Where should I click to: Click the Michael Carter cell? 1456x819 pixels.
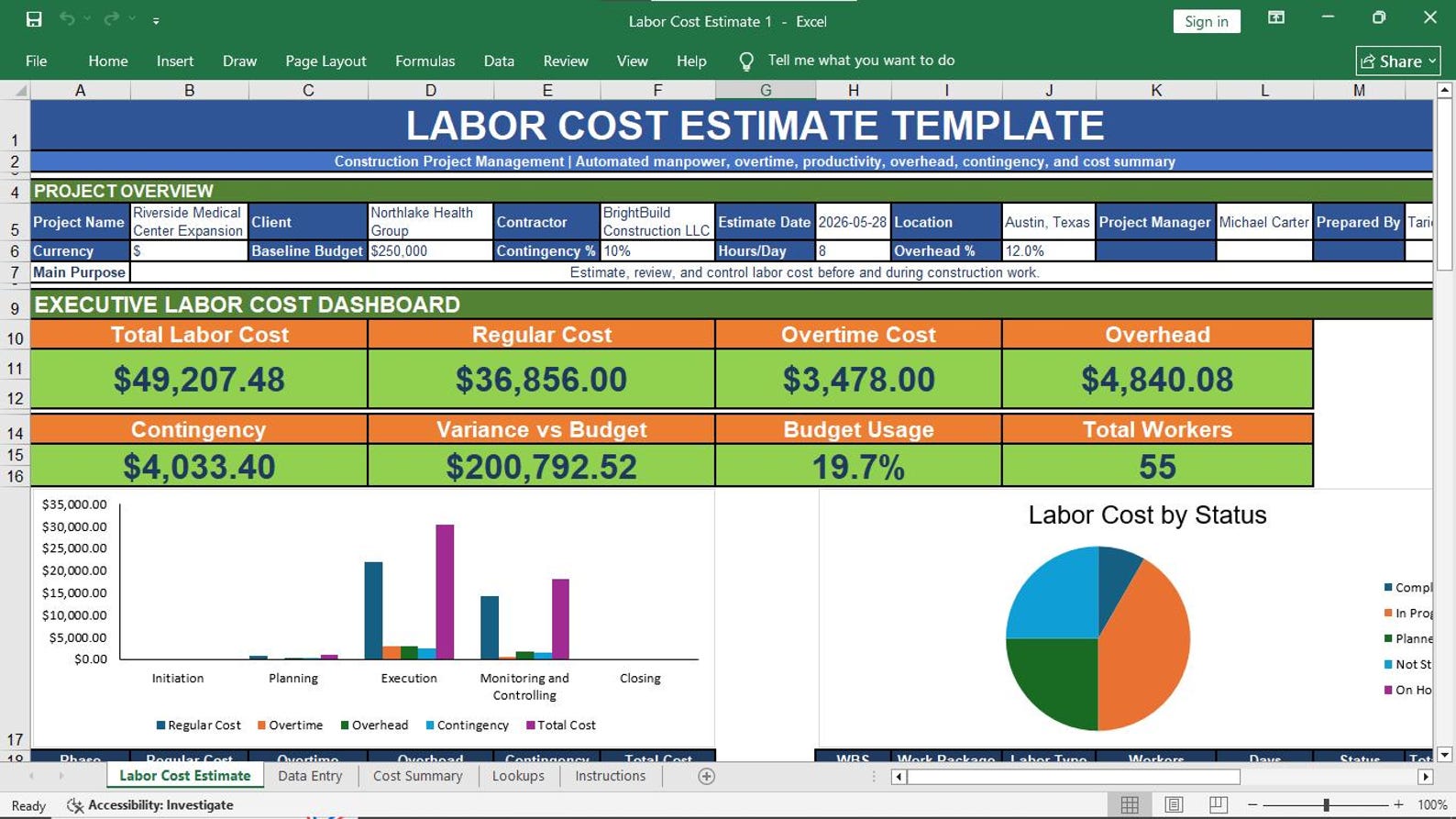click(x=1263, y=222)
